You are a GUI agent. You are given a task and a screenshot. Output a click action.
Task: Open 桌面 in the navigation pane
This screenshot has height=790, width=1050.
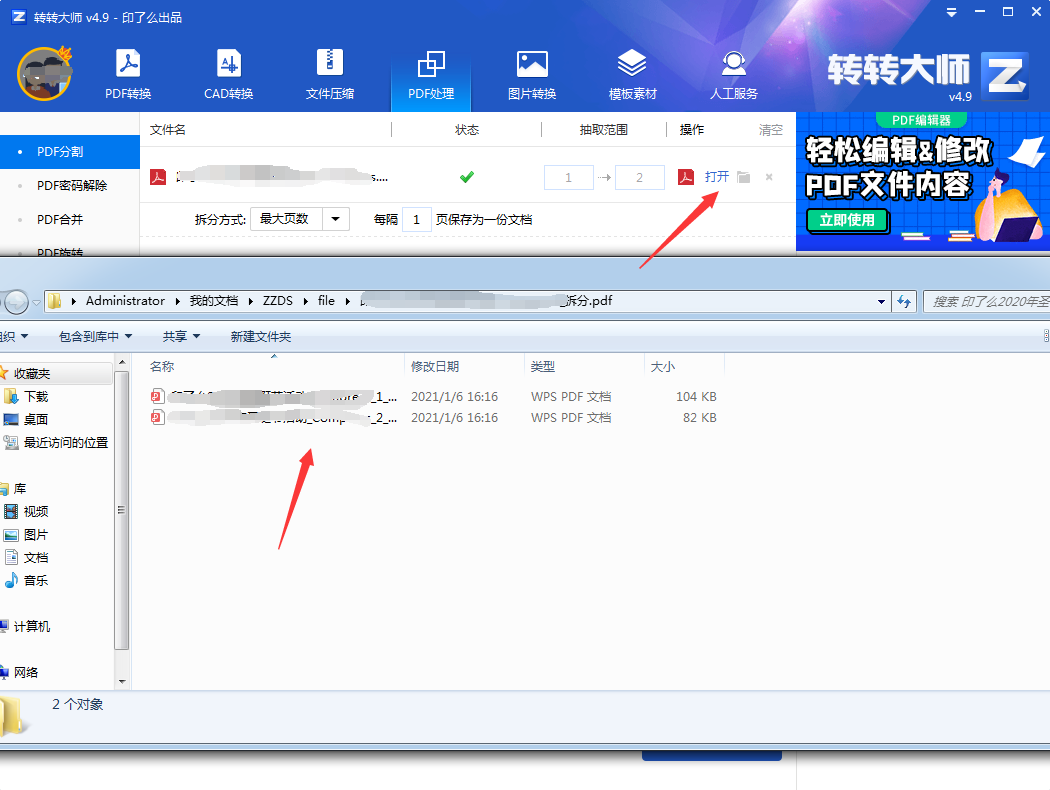click(x=36, y=419)
